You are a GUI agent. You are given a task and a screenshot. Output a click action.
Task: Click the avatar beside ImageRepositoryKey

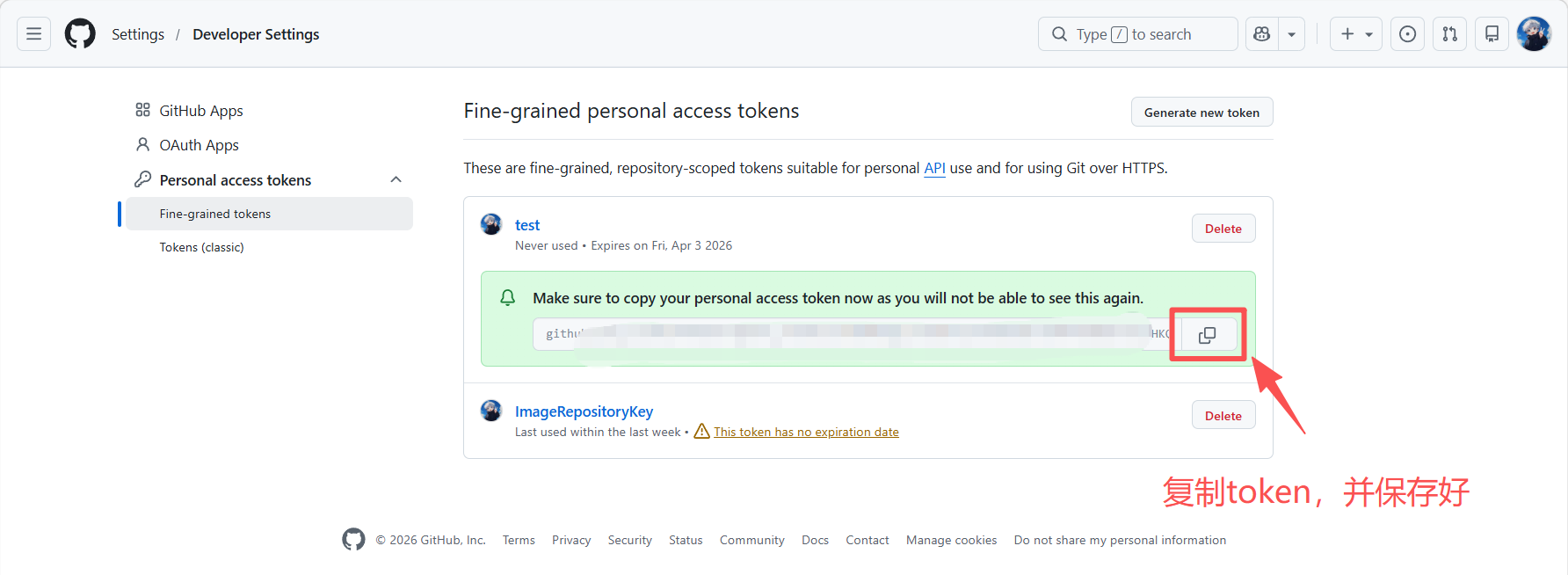490,411
